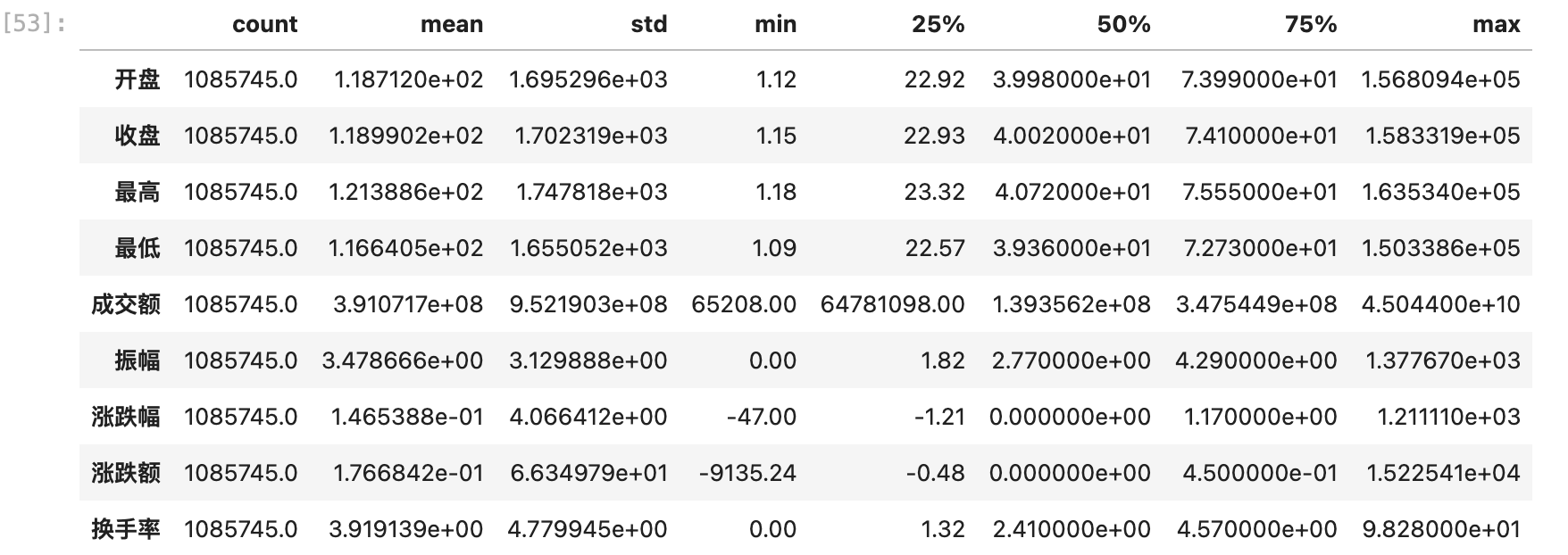Select the 开盘 row label
This screenshot has height=555, width=1568.
138,79
